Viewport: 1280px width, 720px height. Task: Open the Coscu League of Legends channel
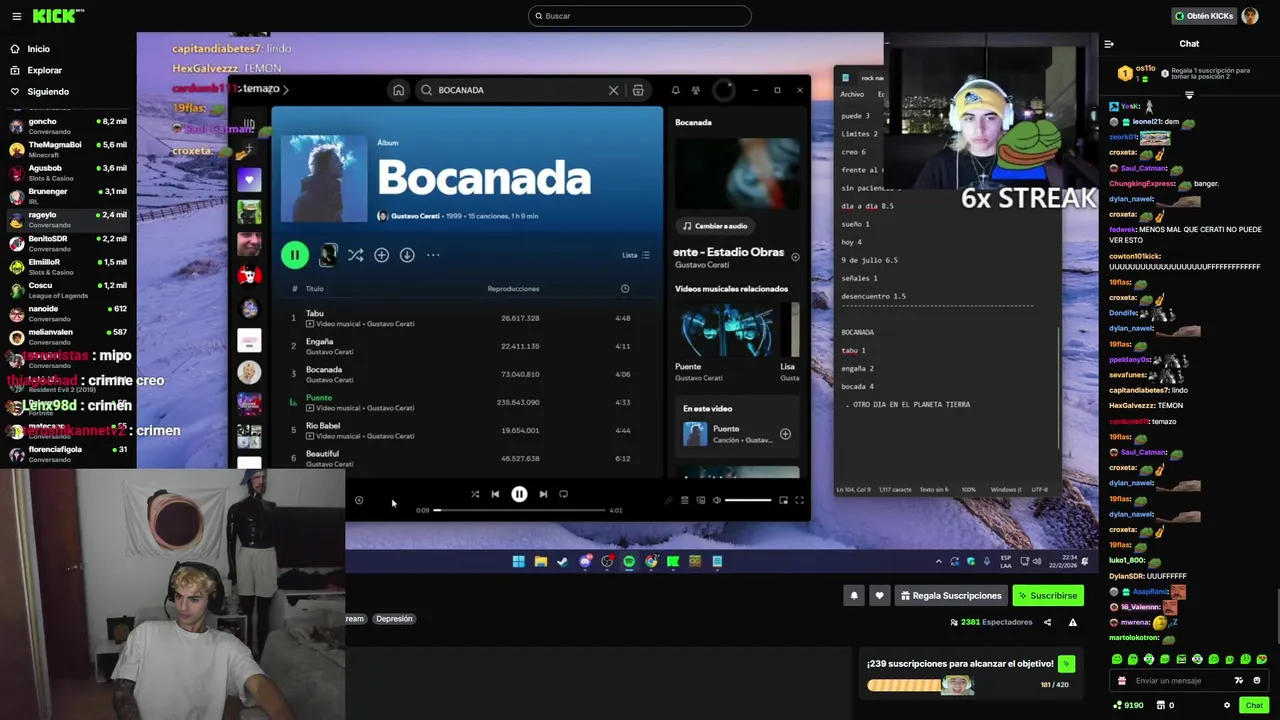pyautogui.click(x=68, y=290)
